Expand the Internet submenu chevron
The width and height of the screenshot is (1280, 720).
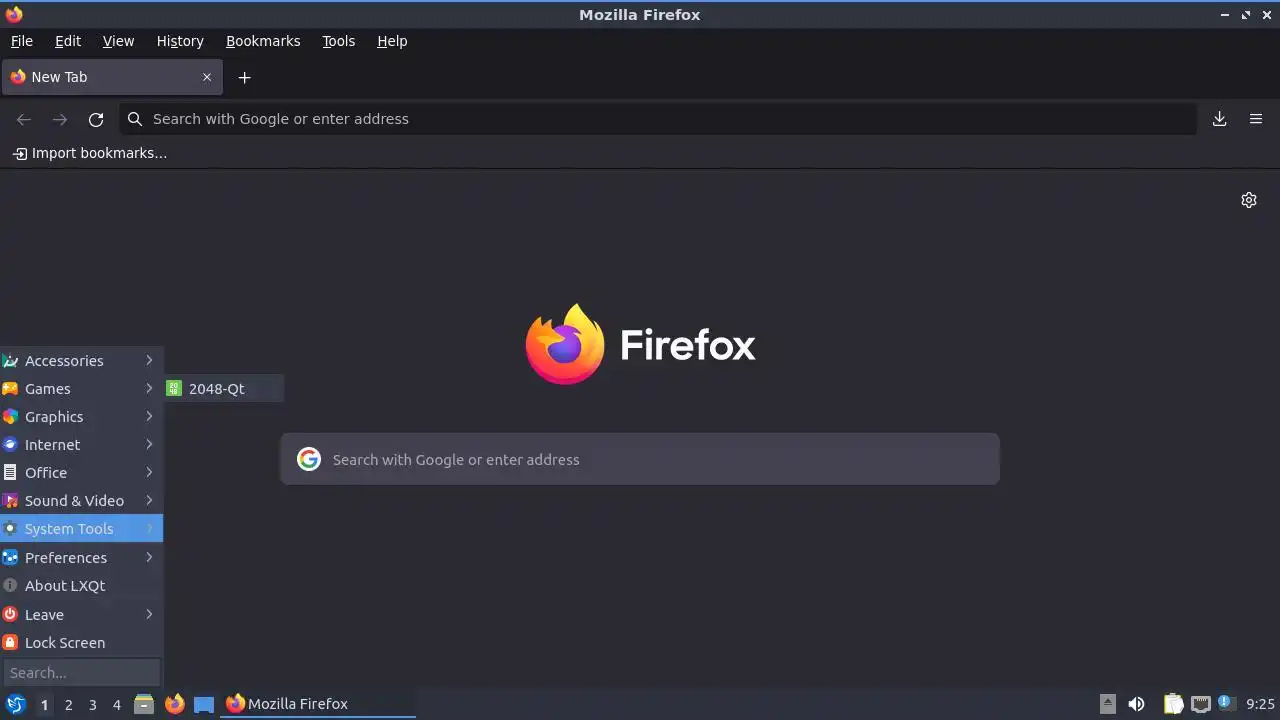tap(149, 444)
